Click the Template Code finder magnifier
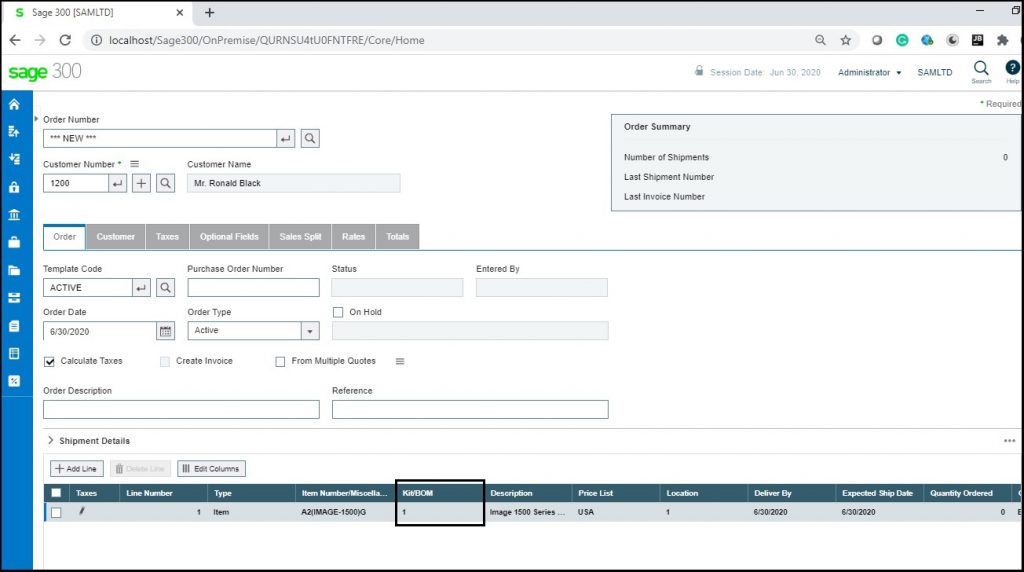Screen dimensions: 1024x572 coord(166,288)
